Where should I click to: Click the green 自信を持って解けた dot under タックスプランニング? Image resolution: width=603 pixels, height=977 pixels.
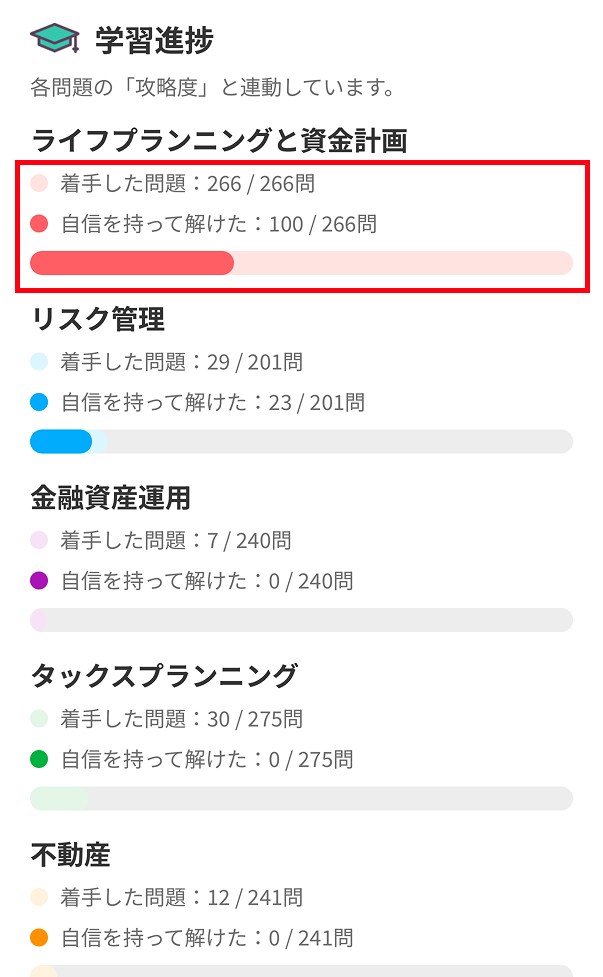(40, 760)
